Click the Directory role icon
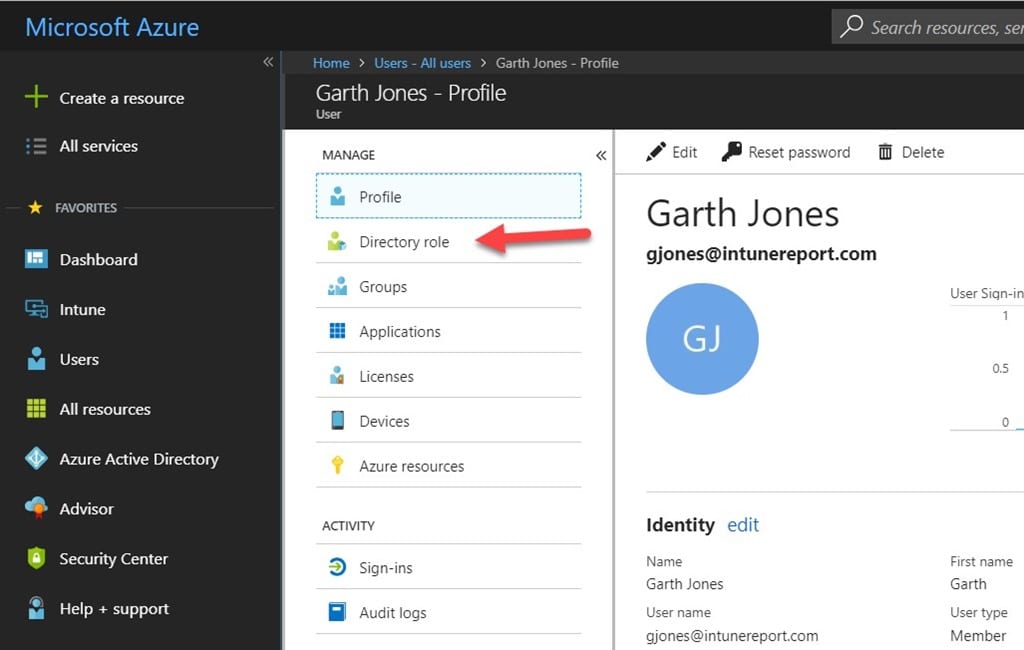Screen dimensions: 1024x650 (x=337, y=241)
